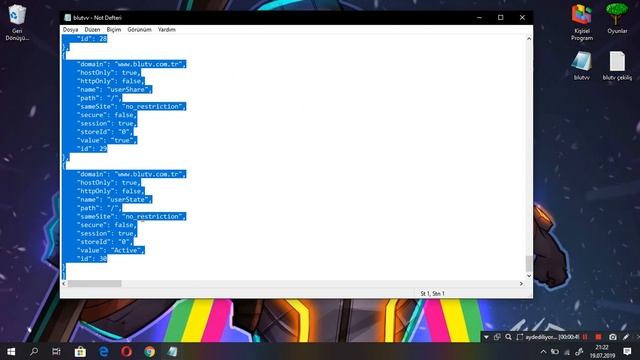The image size is (640, 360).
Task: Select the Kişisel Program desktop icon
Action: coord(582,22)
